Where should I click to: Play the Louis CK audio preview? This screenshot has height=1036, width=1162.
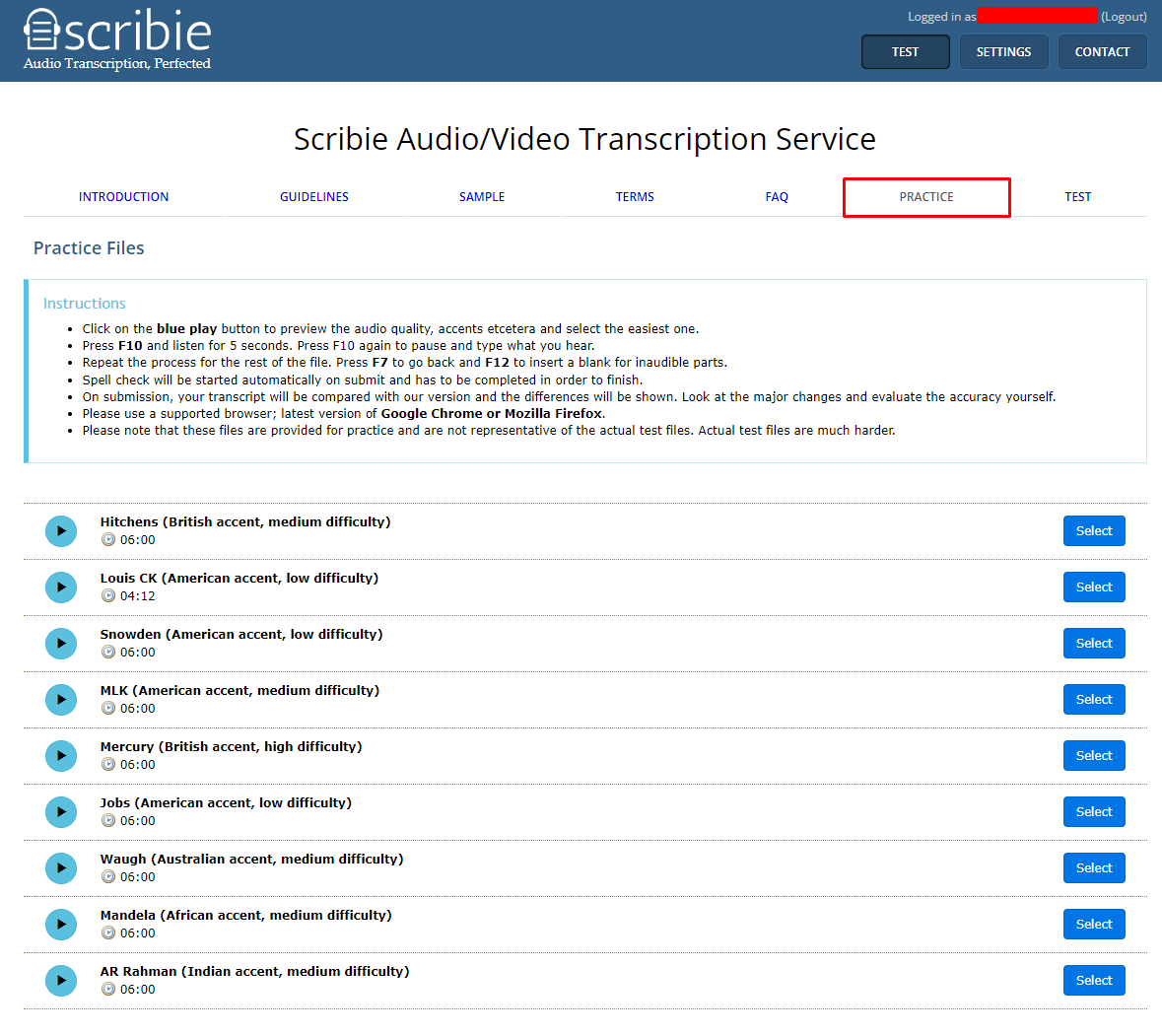[x=61, y=587]
